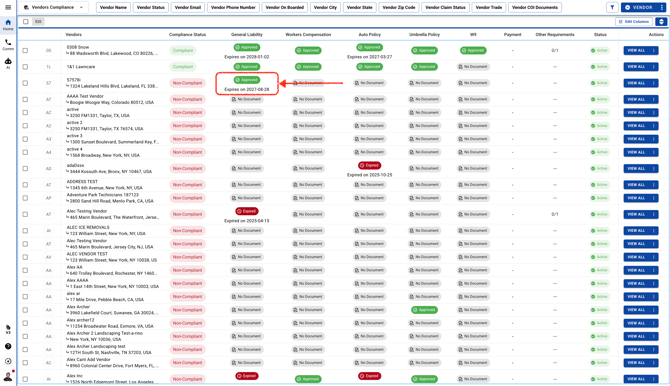Open the Comm phone section
670x386 pixels.
point(8,44)
